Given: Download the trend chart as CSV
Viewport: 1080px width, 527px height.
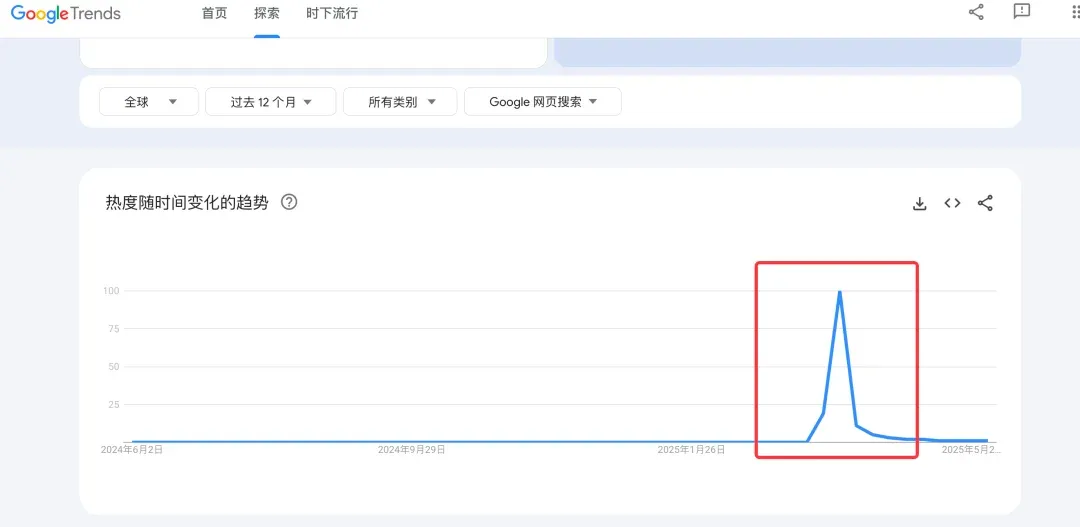Looking at the screenshot, I should (920, 204).
